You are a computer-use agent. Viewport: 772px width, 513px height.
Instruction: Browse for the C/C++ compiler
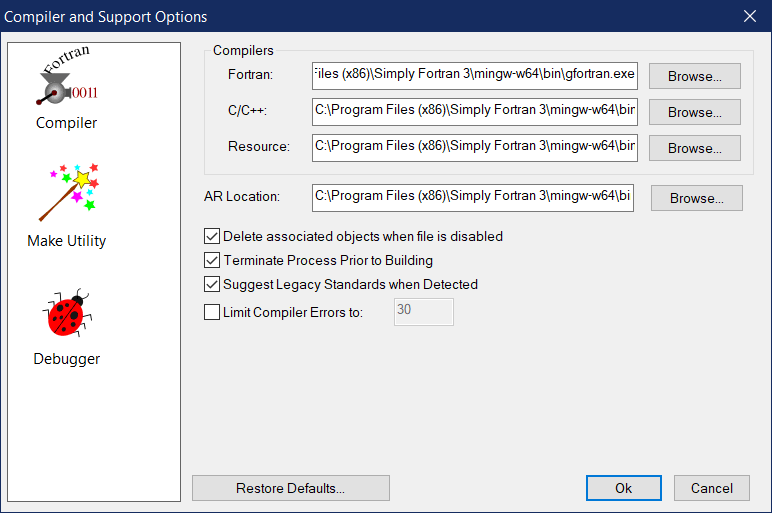pos(694,112)
